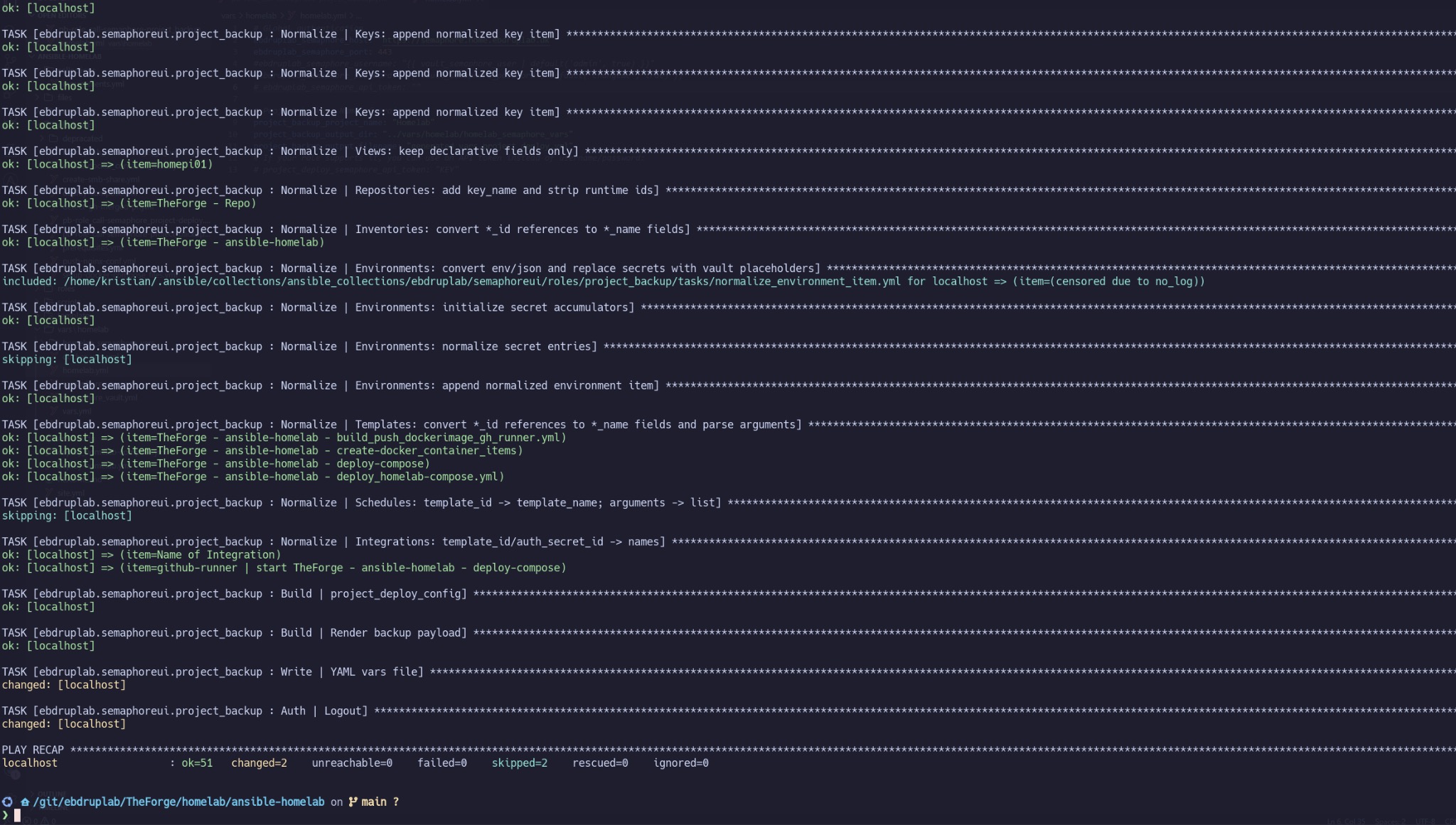Click the 'Inventories: convert *_id references' task line
This screenshot has width=1456, height=825.
[728, 229]
